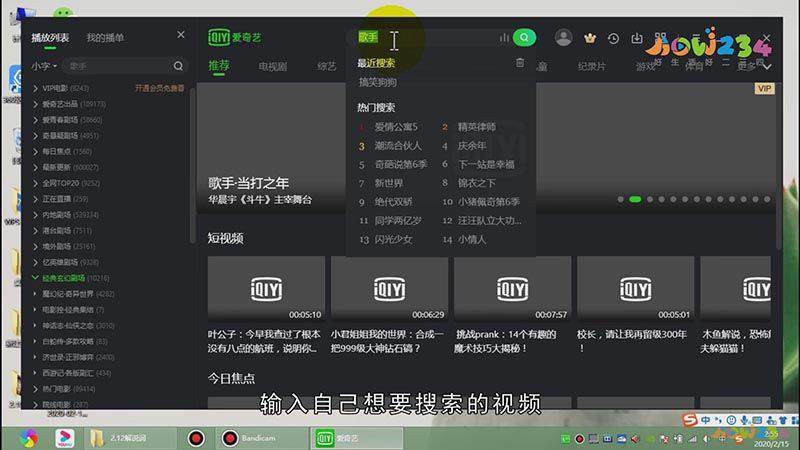Click the iQIYI logo at top left
800x450 pixels.
235,37
